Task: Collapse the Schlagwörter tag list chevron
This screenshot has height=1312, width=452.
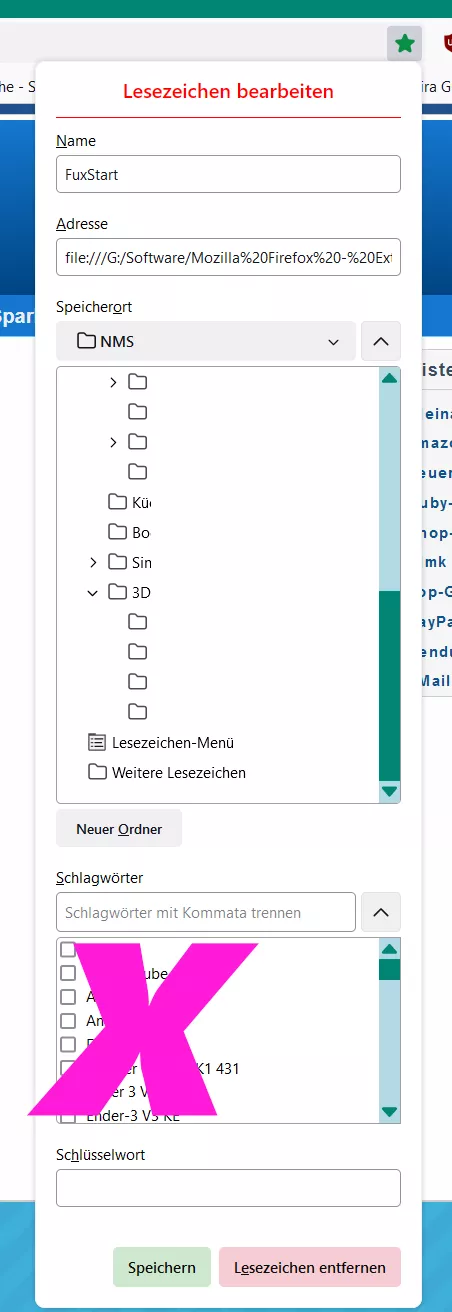Action: click(380, 912)
